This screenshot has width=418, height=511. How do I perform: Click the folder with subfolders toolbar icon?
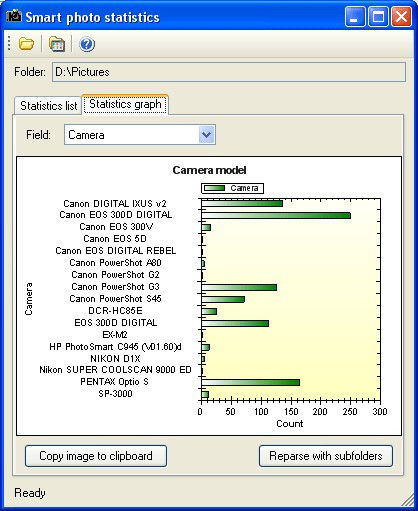pos(57,44)
